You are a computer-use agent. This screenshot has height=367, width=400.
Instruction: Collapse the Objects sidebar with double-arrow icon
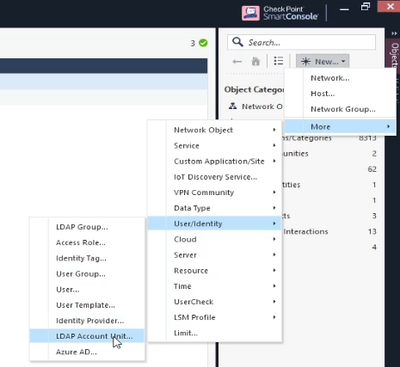pos(394,33)
